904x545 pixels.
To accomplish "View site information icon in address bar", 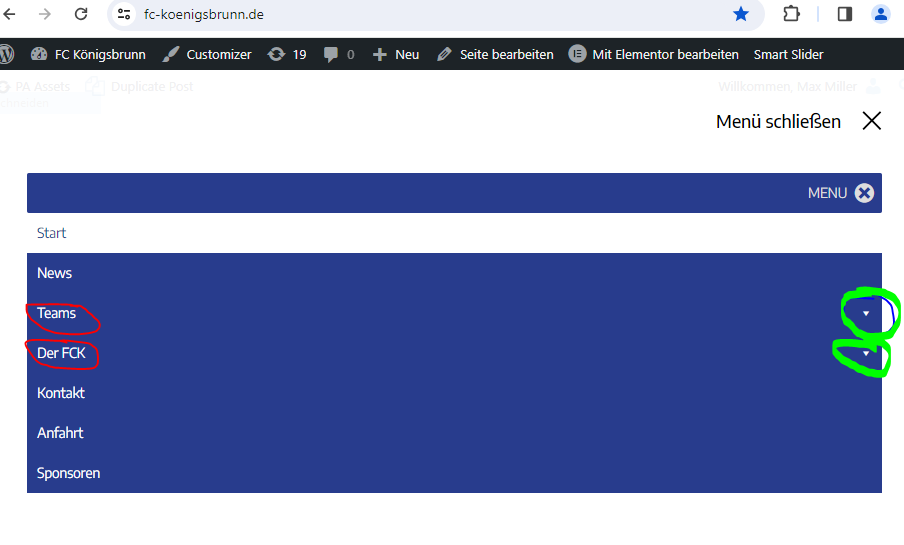I will pos(123,14).
